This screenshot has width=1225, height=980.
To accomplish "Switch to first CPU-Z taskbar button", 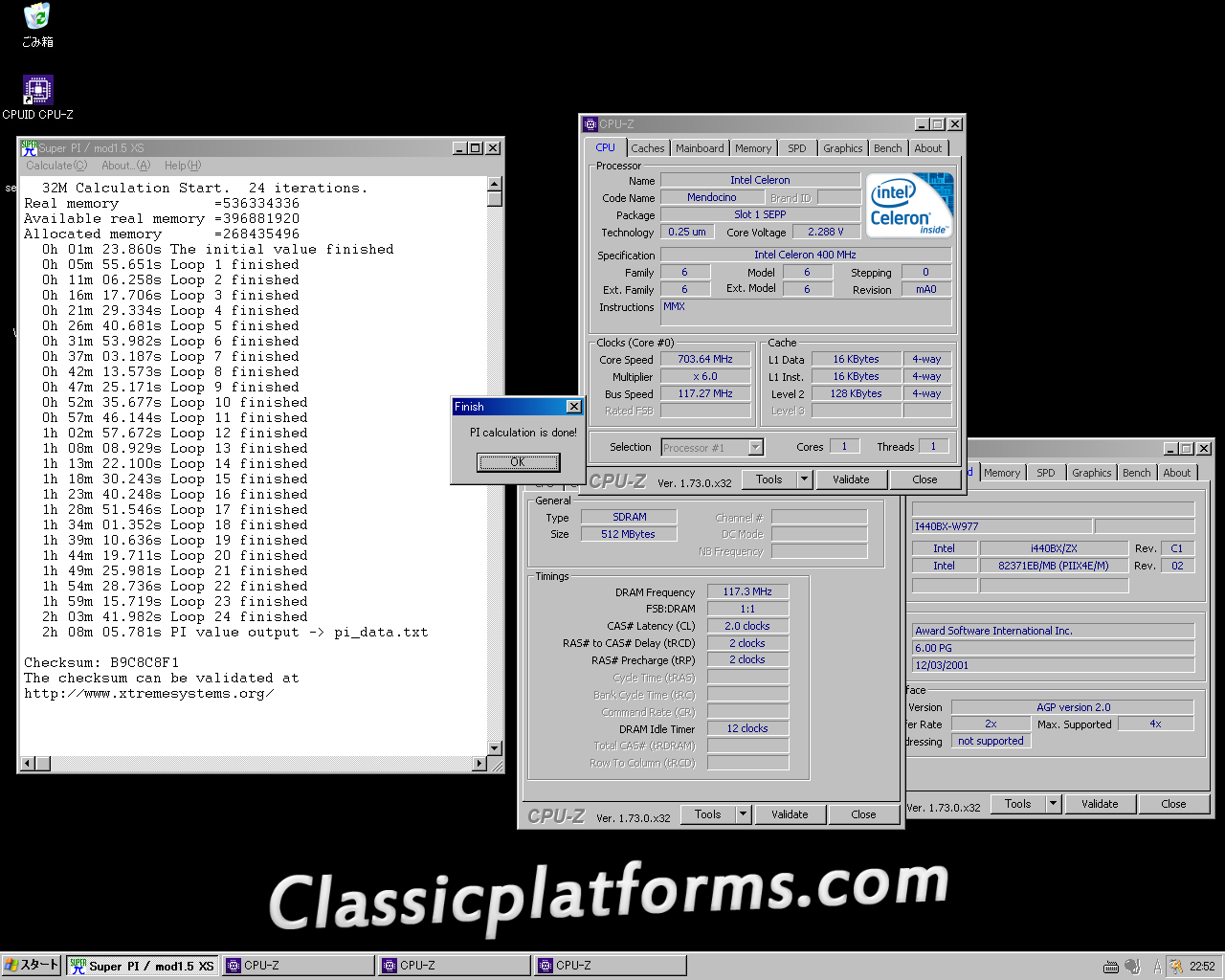I will tap(299, 966).
